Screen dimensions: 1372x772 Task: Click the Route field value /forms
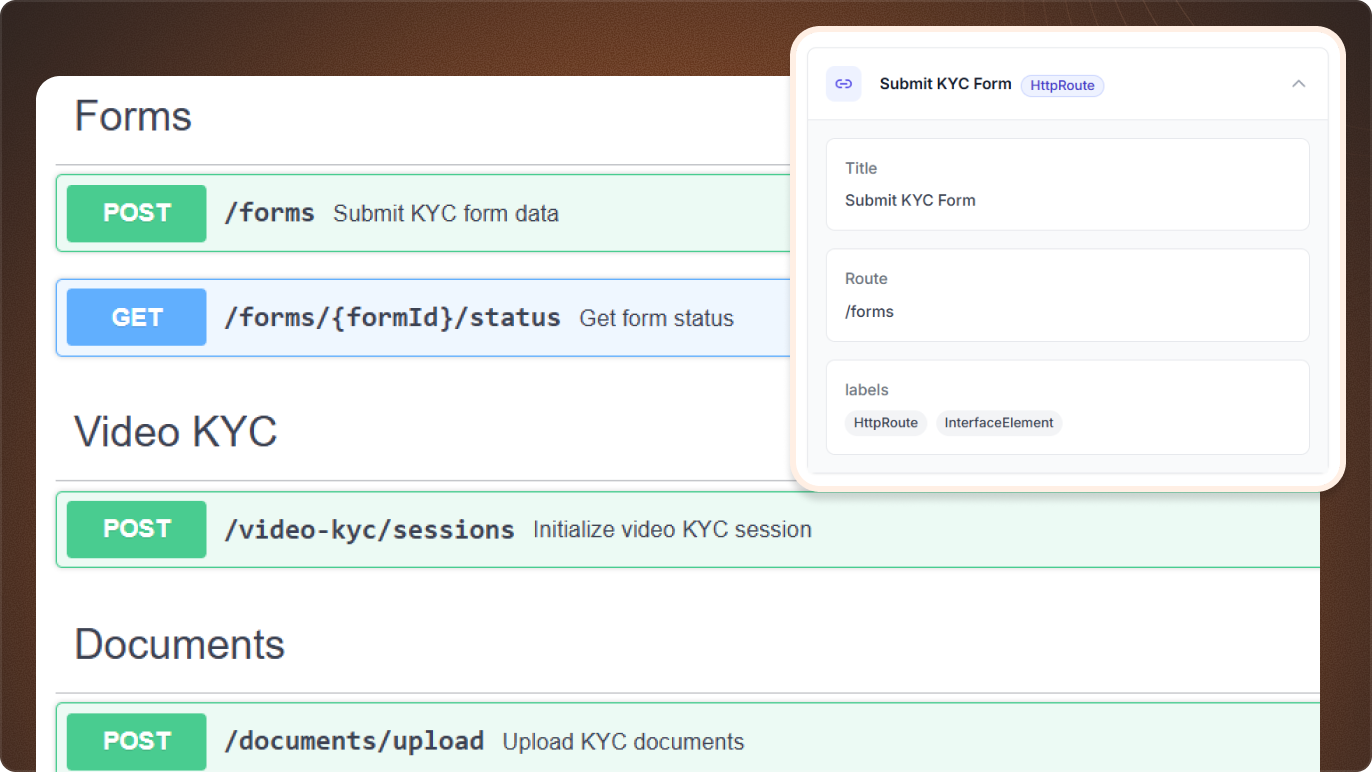[x=869, y=312]
